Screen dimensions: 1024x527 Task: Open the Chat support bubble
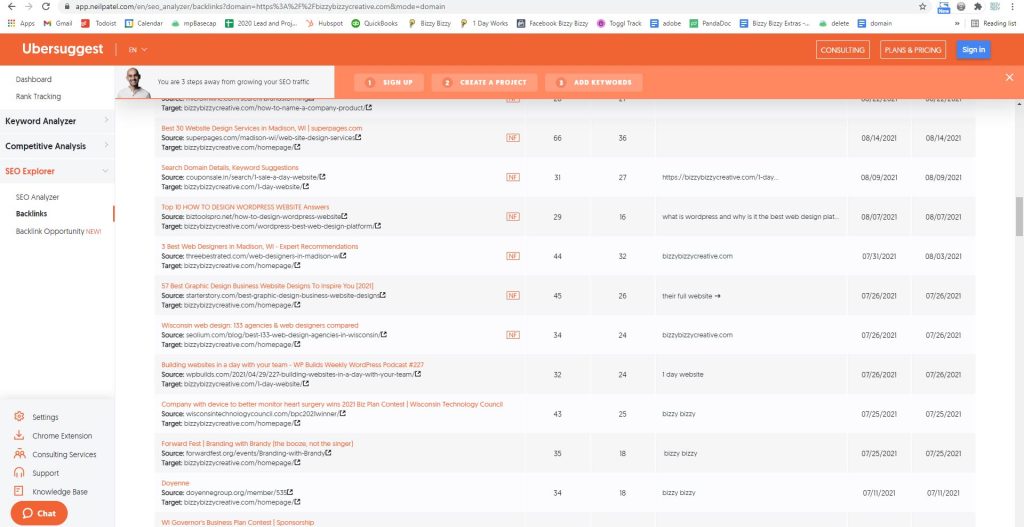[39, 513]
